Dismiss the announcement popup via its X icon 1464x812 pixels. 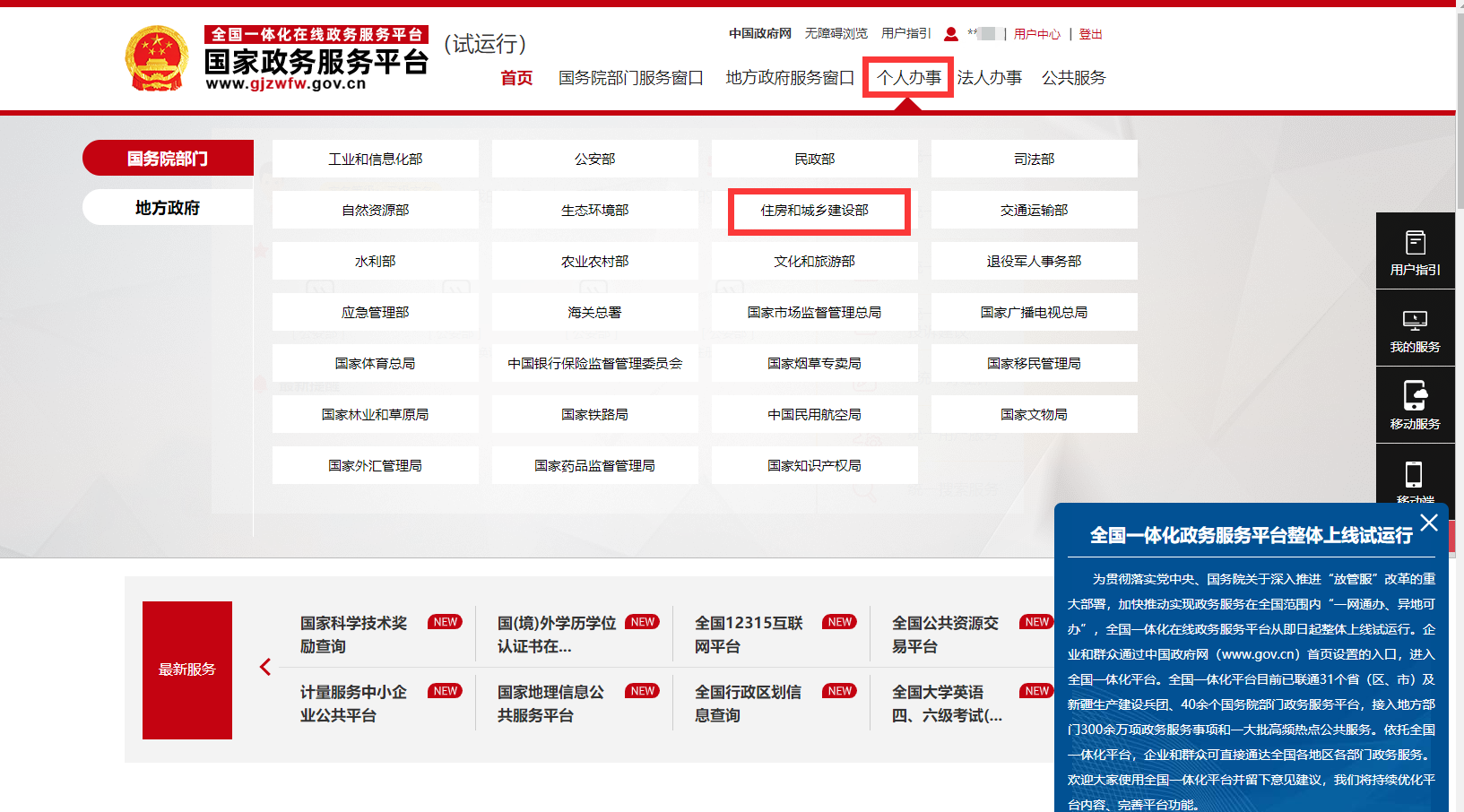coord(1429,523)
